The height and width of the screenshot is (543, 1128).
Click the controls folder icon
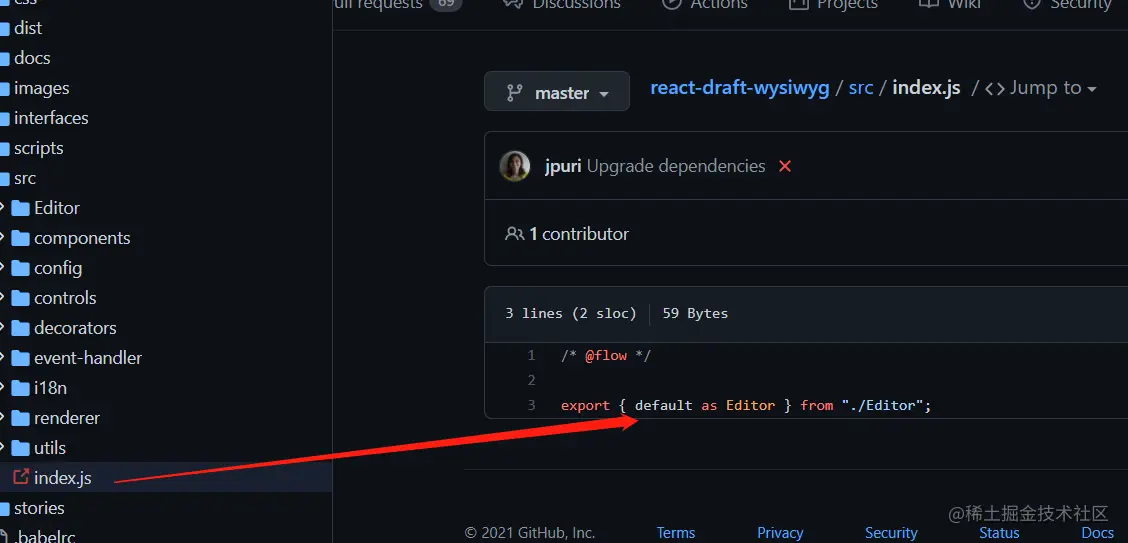point(21,298)
